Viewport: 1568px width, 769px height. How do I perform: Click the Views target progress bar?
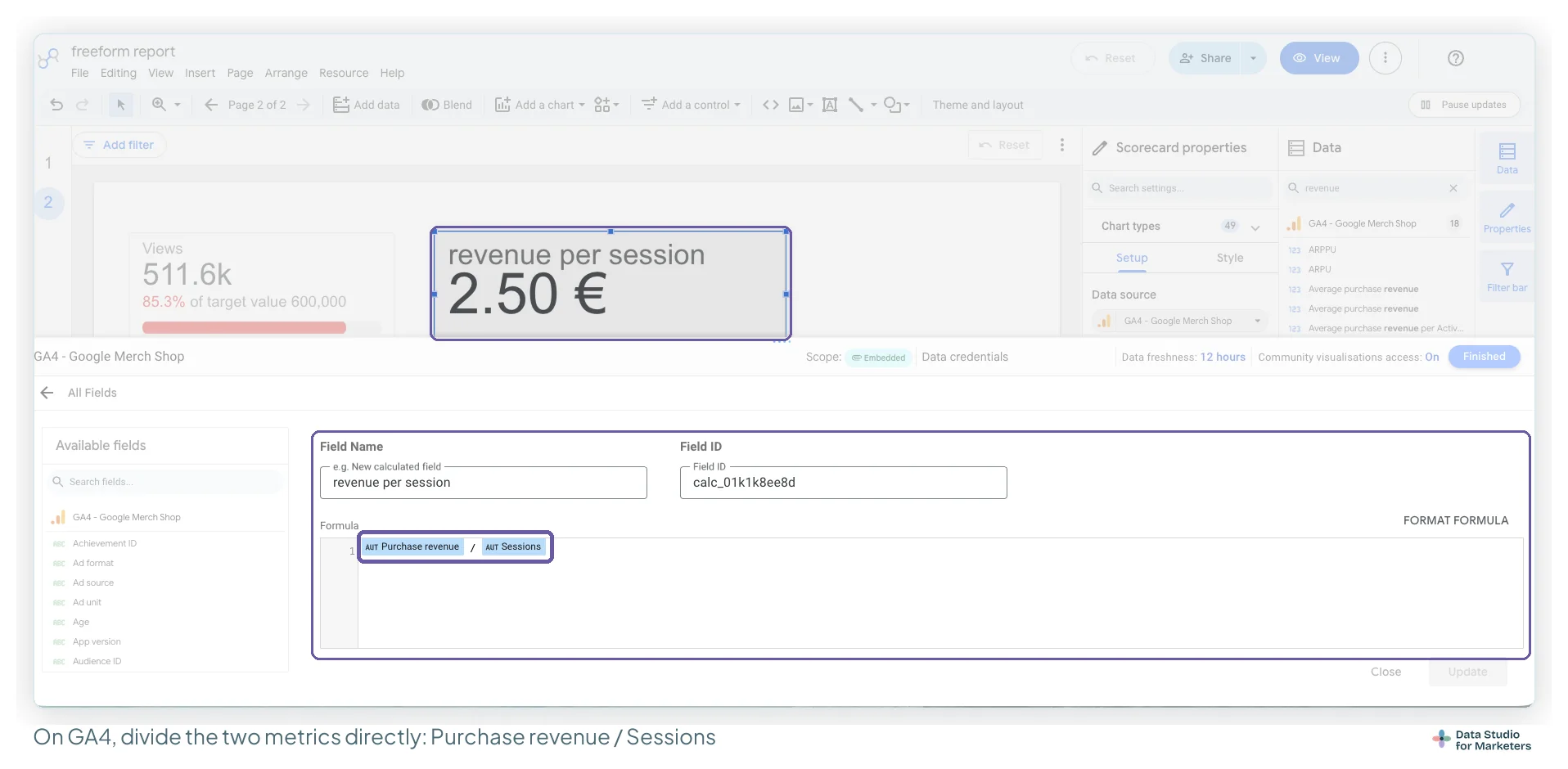[x=261, y=327]
